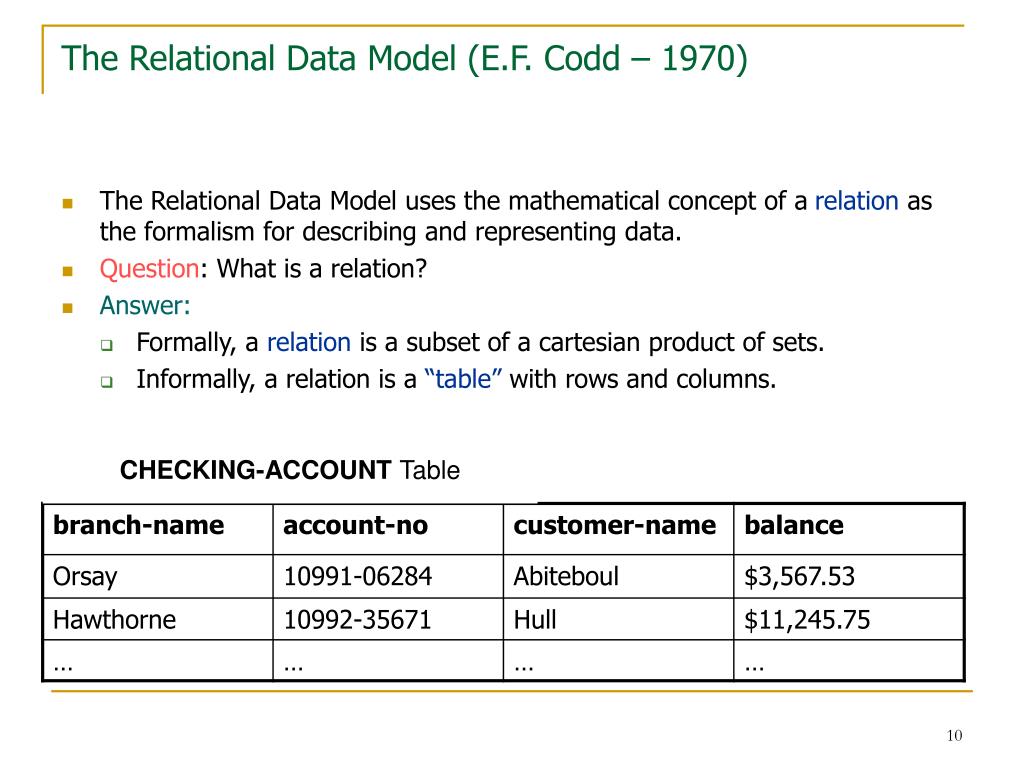Click the $3,567.53 balance cell

848,577
